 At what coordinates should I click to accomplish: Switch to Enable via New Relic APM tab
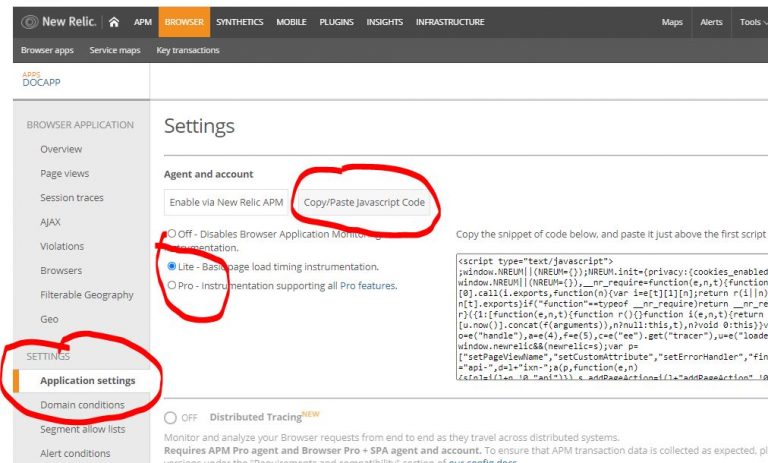pyautogui.click(x=226, y=202)
